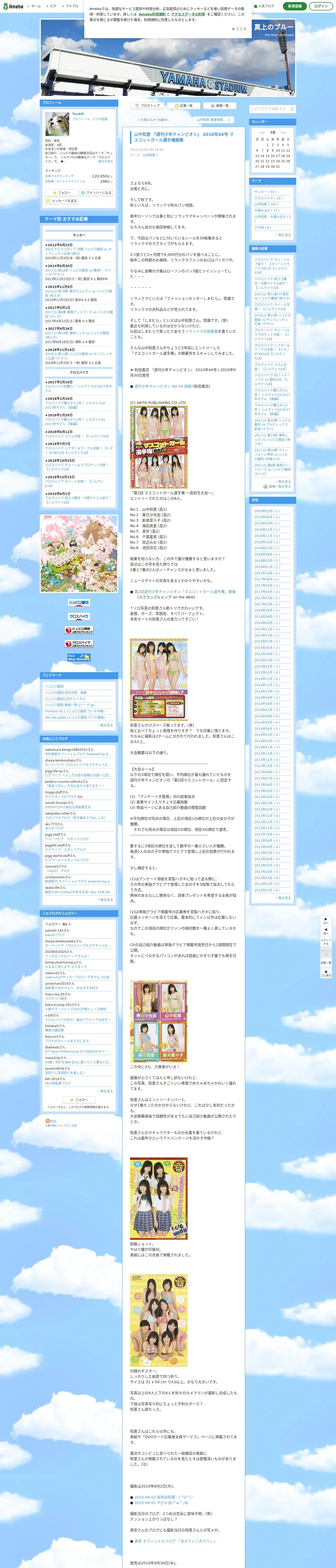Screen dimensions: 336x1568
Task: Open 一覧を見る under ブックマーク
Action: [x=105, y=725]
